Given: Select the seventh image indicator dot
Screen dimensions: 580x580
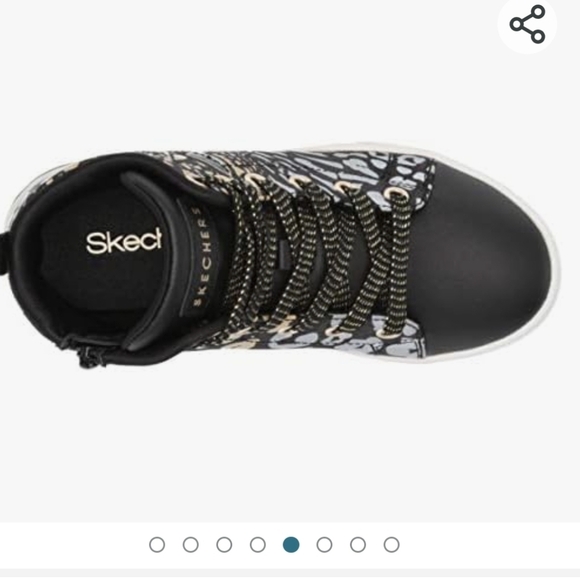Looking at the screenshot, I should click(x=358, y=544).
